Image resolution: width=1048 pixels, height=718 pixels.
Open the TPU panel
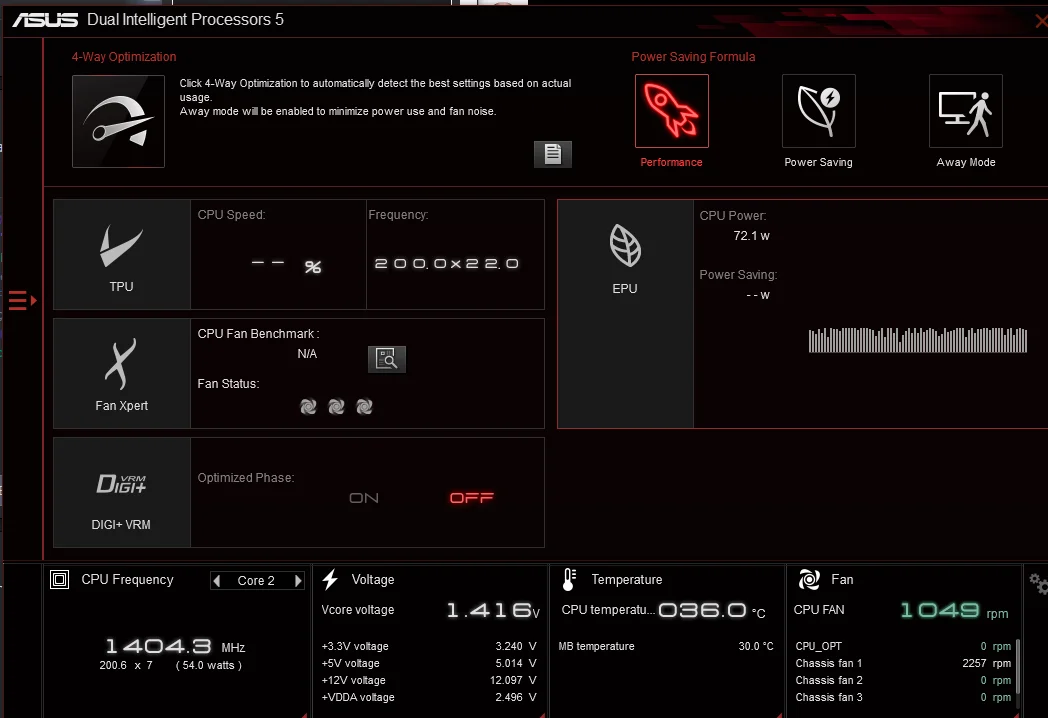coord(122,255)
